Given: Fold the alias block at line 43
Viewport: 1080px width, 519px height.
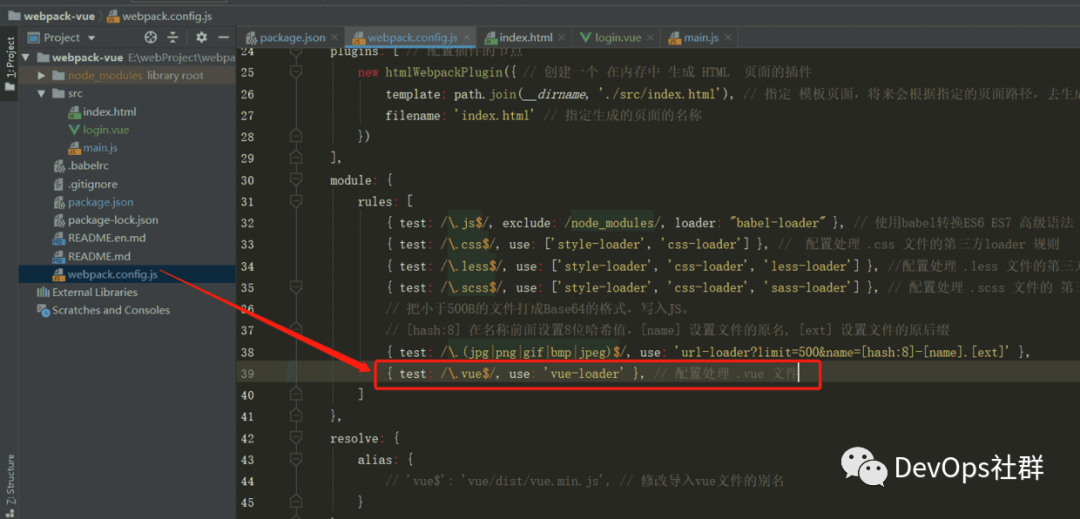Looking at the screenshot, I should tap(296, 459).
